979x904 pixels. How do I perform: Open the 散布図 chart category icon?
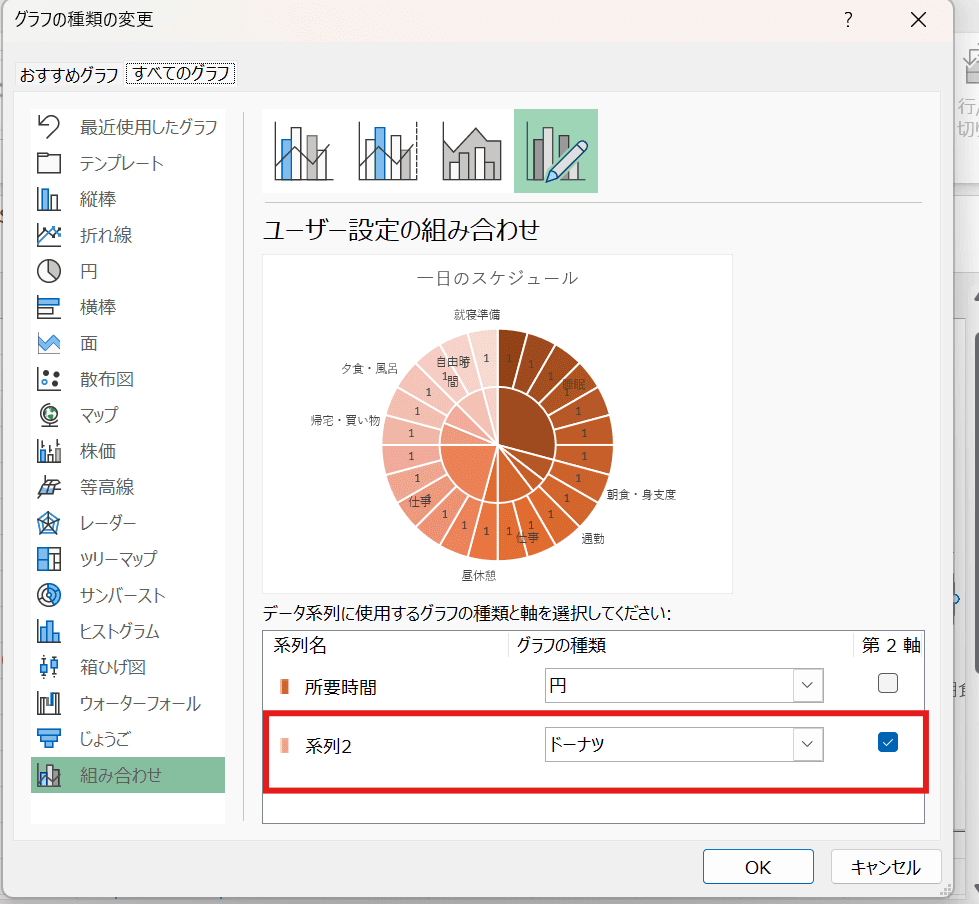click(x=62, y=379)
